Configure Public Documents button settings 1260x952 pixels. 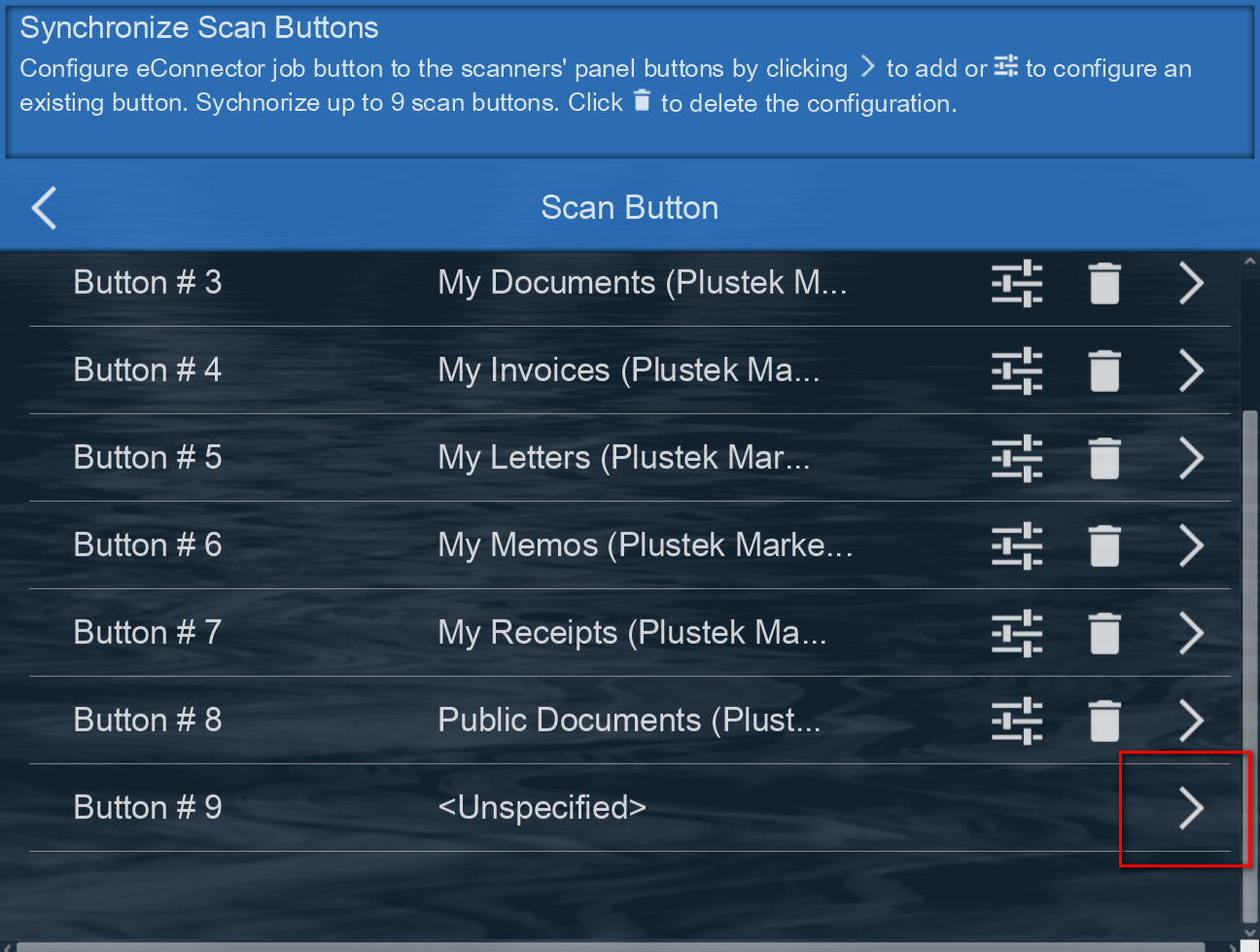[x=1017, y=722]
